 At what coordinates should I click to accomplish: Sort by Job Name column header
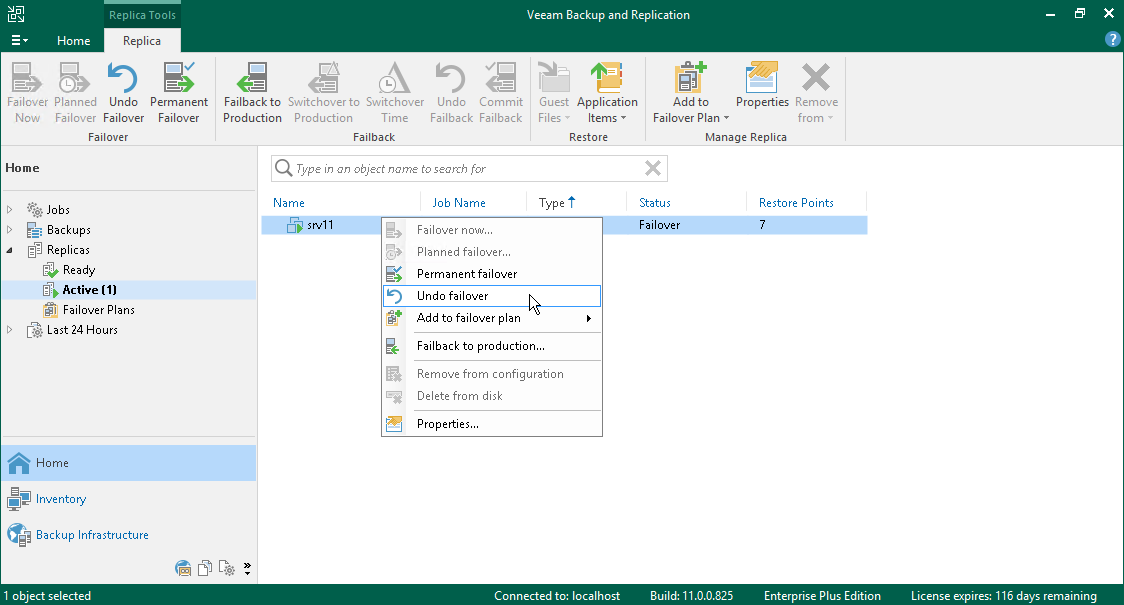click(459, 203)
